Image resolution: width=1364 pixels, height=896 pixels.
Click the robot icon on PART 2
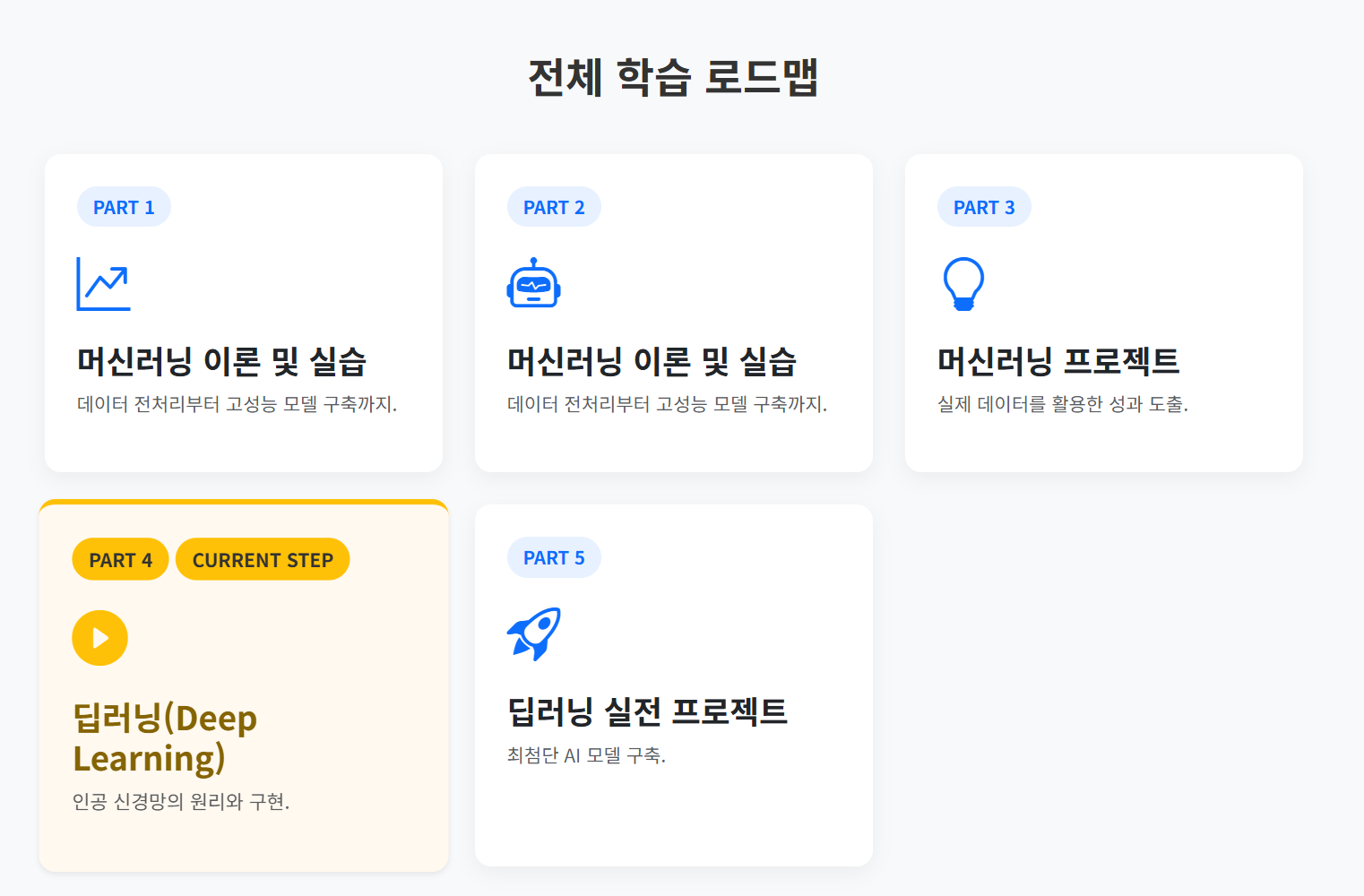click(x=533, y=284)
